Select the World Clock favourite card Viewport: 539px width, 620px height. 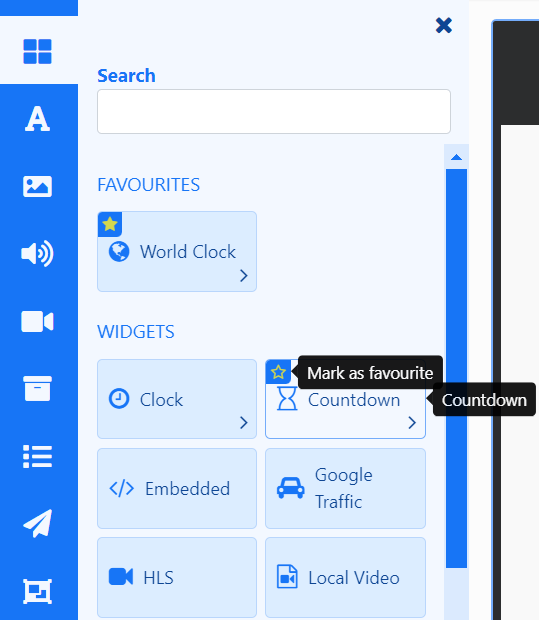(177, 251)
